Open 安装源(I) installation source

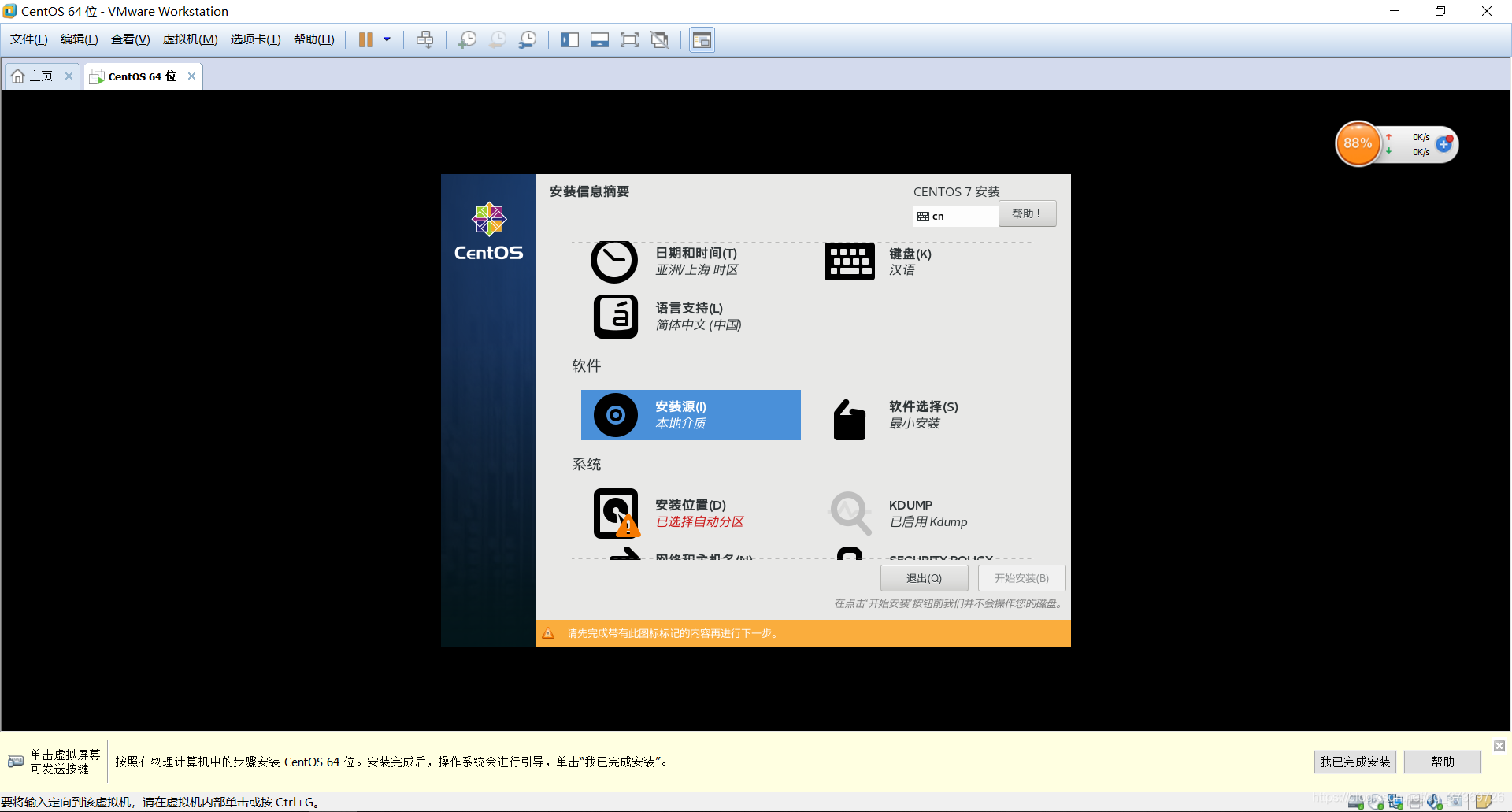691,415
